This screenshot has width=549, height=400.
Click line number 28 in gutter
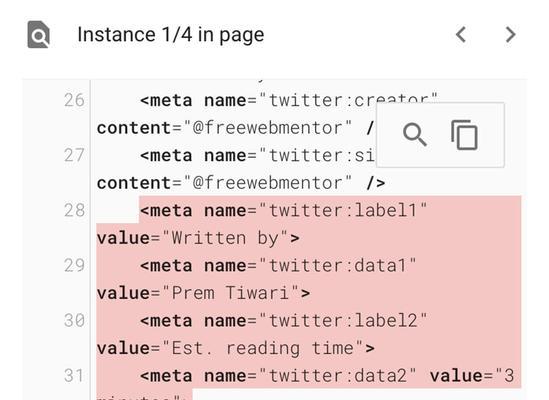pyautogui.click(x=74, y=211)
